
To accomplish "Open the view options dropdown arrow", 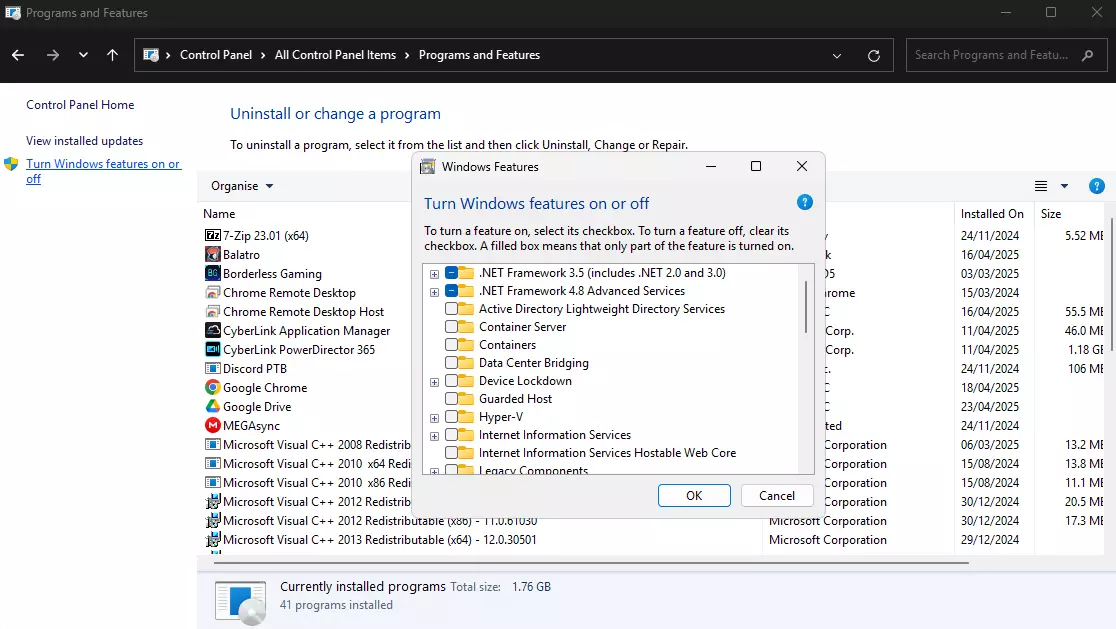I will [x=1064, y=186].
